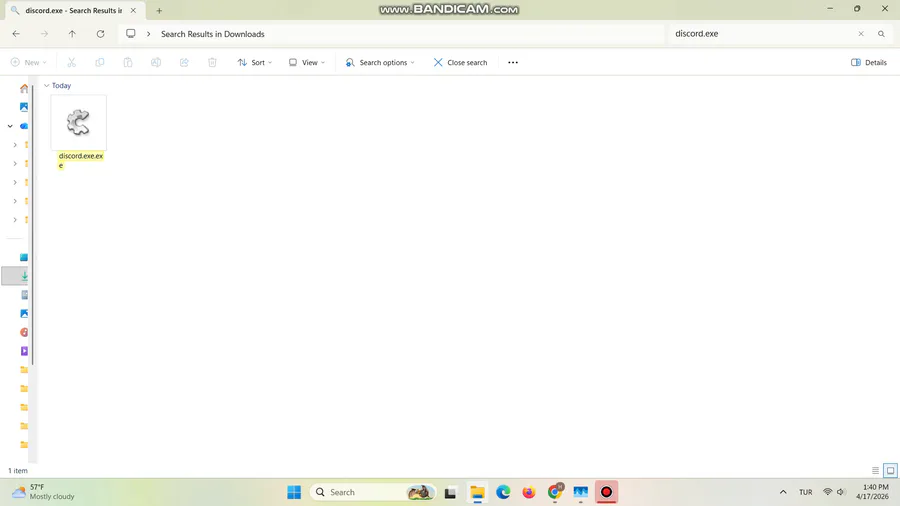Click the discord.exe.exe file name

click(x=80, y=161)
